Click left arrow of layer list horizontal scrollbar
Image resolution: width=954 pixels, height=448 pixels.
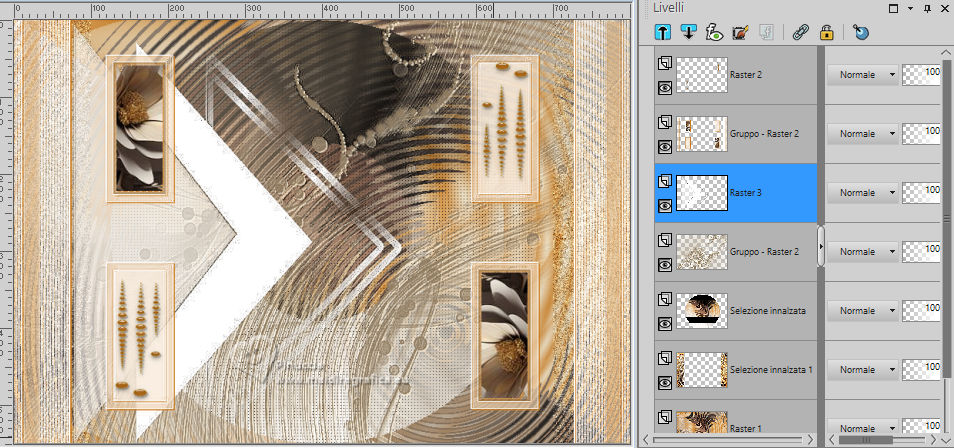(x=646, y=439)
